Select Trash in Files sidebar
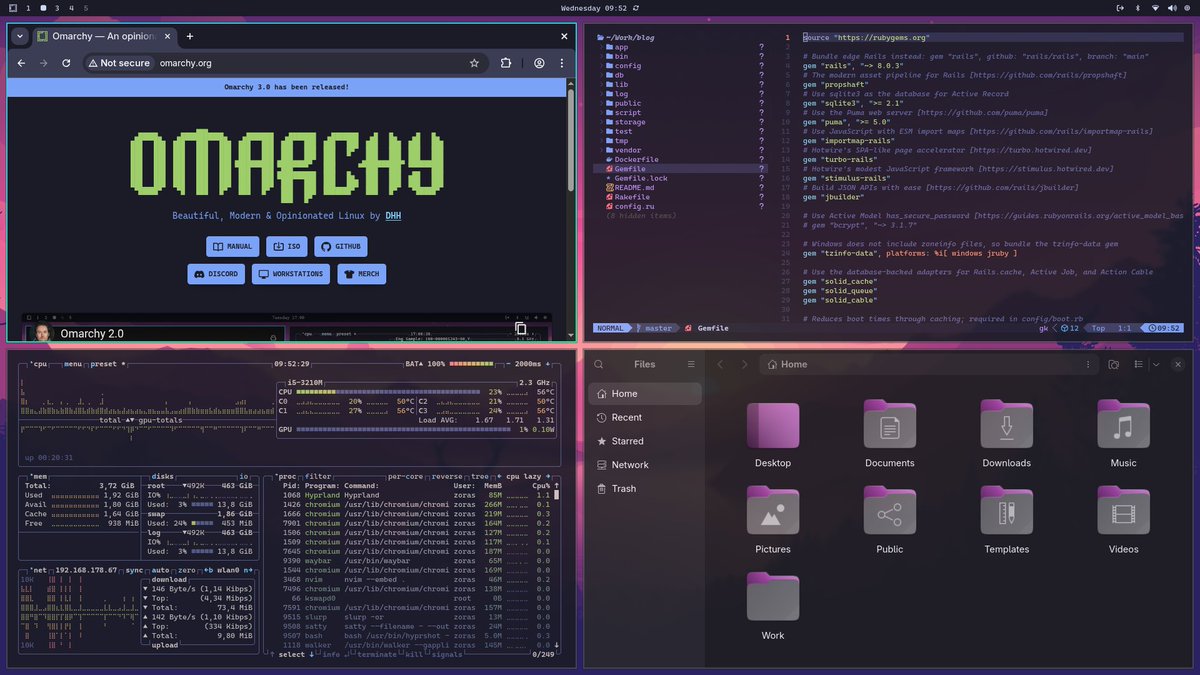The image size is (1200, 675). [x=644, y=489]
